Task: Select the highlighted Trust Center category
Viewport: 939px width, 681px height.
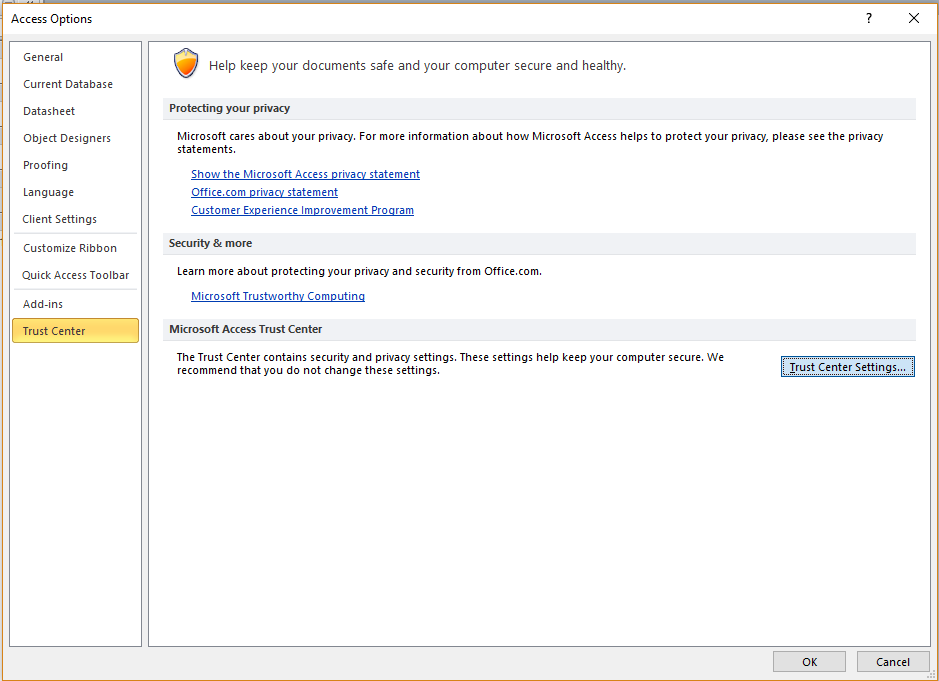Action: (x=75, y=331)
